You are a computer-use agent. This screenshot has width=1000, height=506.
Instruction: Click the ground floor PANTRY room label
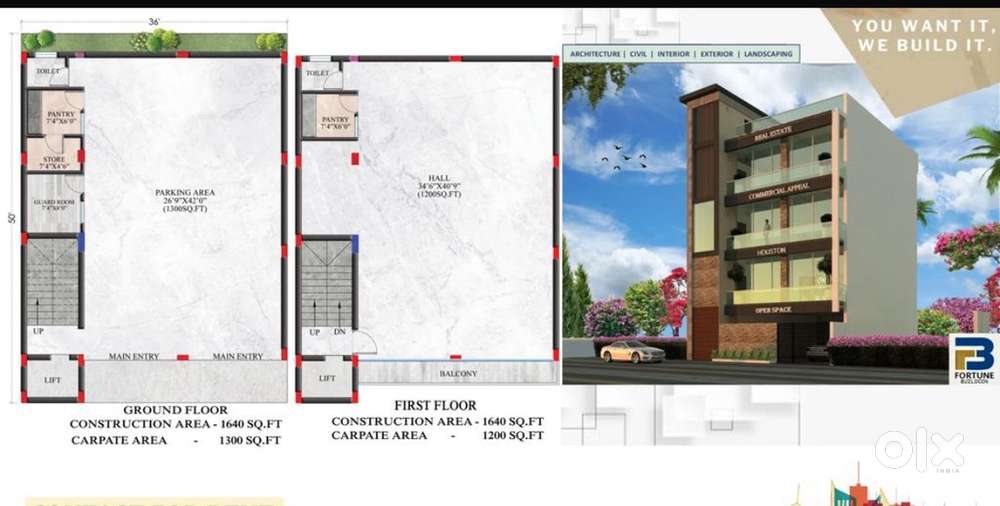point(61,117)
